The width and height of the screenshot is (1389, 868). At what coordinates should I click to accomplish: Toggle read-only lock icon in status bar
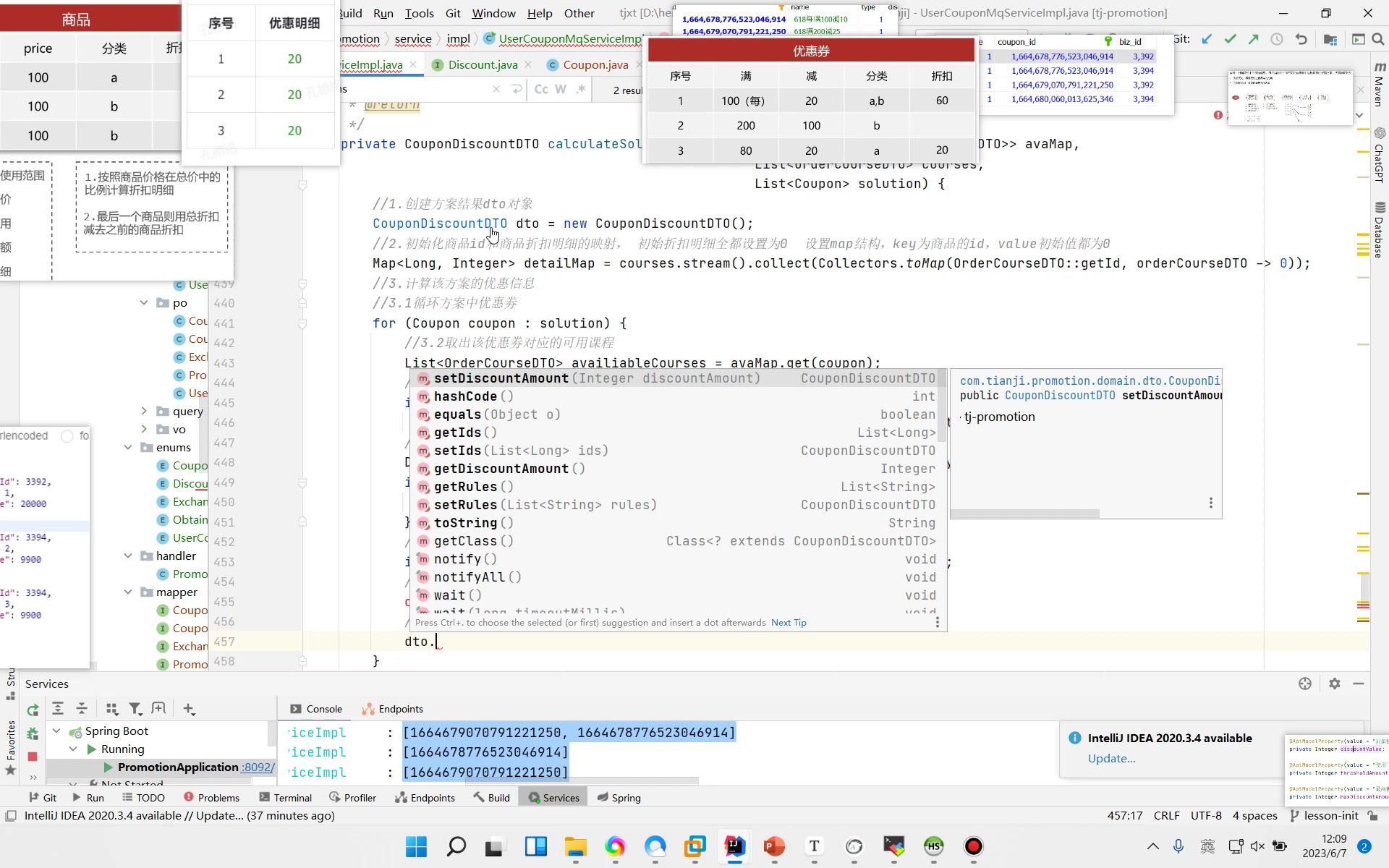click(1372, 816)
